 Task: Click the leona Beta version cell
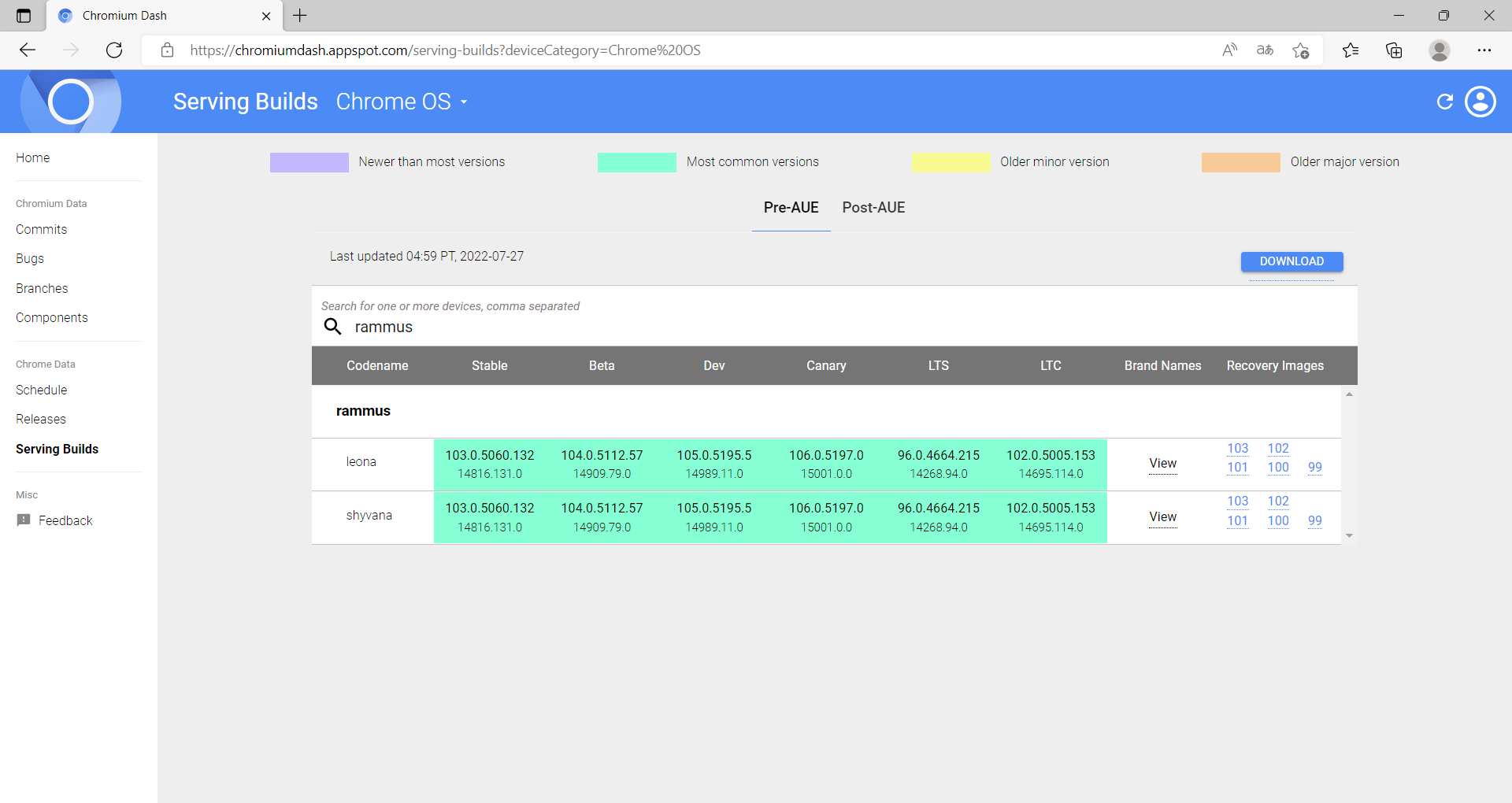tap(602, 464)
